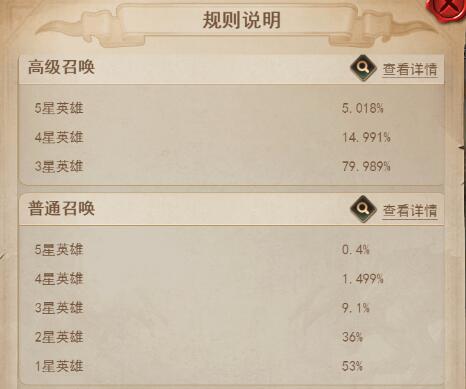Click the 2星英雄 row showing 36%
Screen dimensions: 466x389
tap(232, 337)
